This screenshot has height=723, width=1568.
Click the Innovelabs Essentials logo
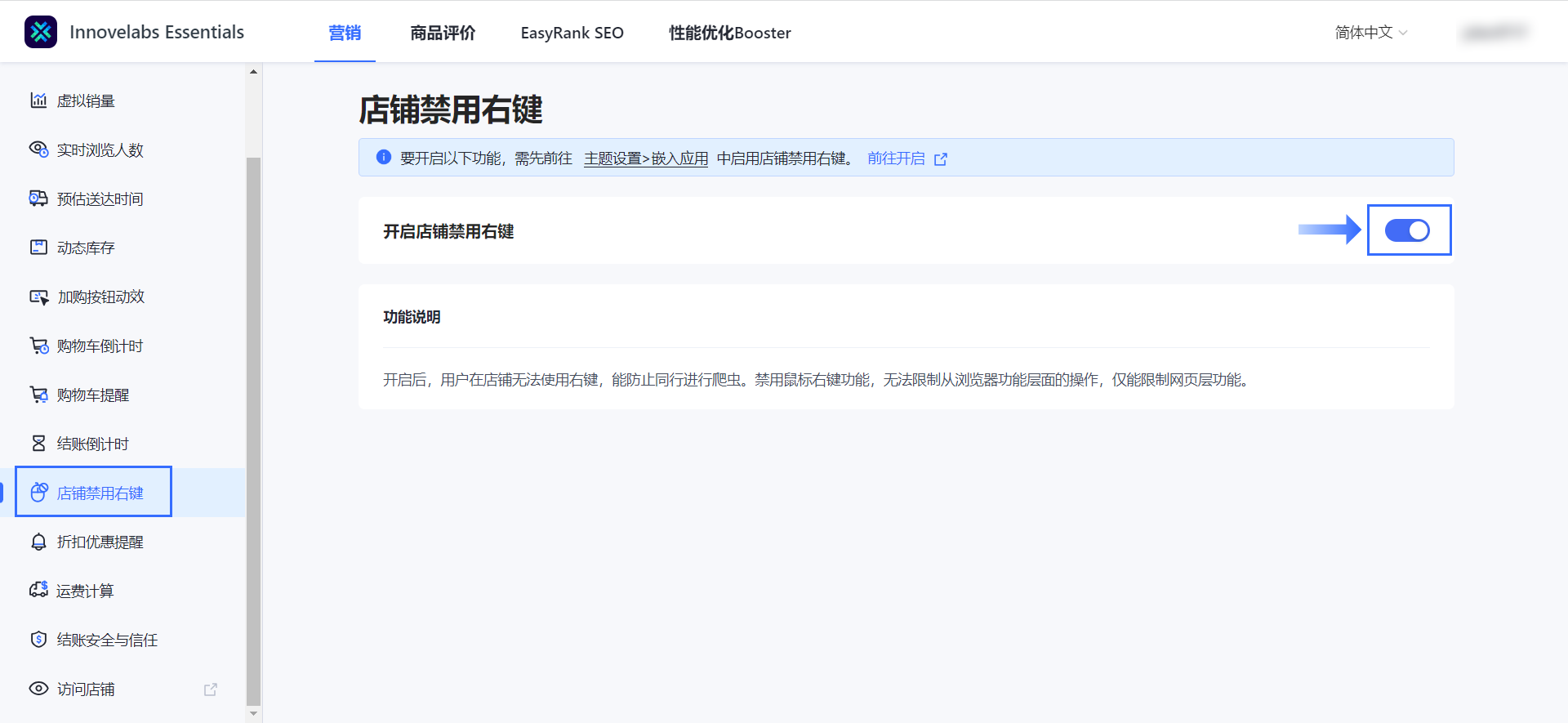[41, 32]
